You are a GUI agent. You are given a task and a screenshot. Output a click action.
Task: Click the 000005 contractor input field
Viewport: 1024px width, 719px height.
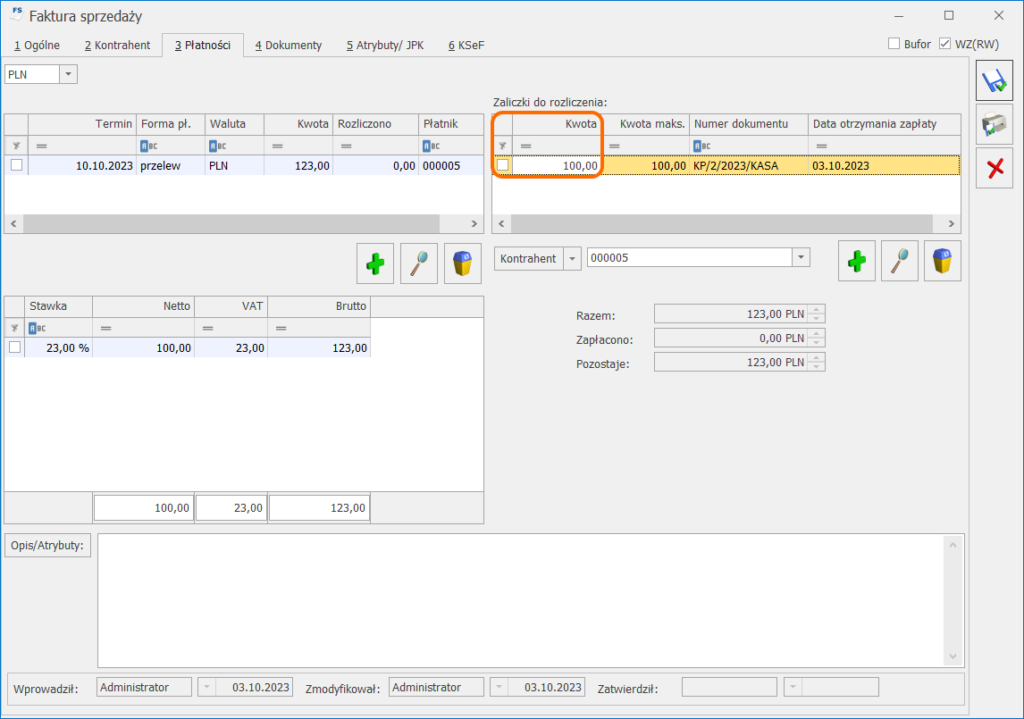tap(690, 258)
